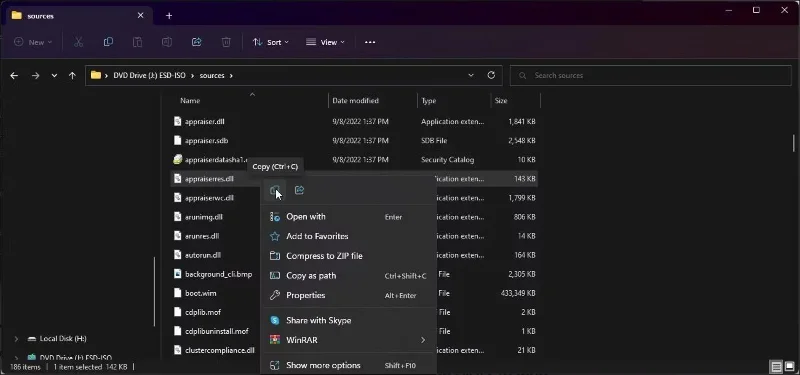This screenshot has height=375, width=800.
Task: Click the Share icon in the toolbar
Action: point(196,42)
